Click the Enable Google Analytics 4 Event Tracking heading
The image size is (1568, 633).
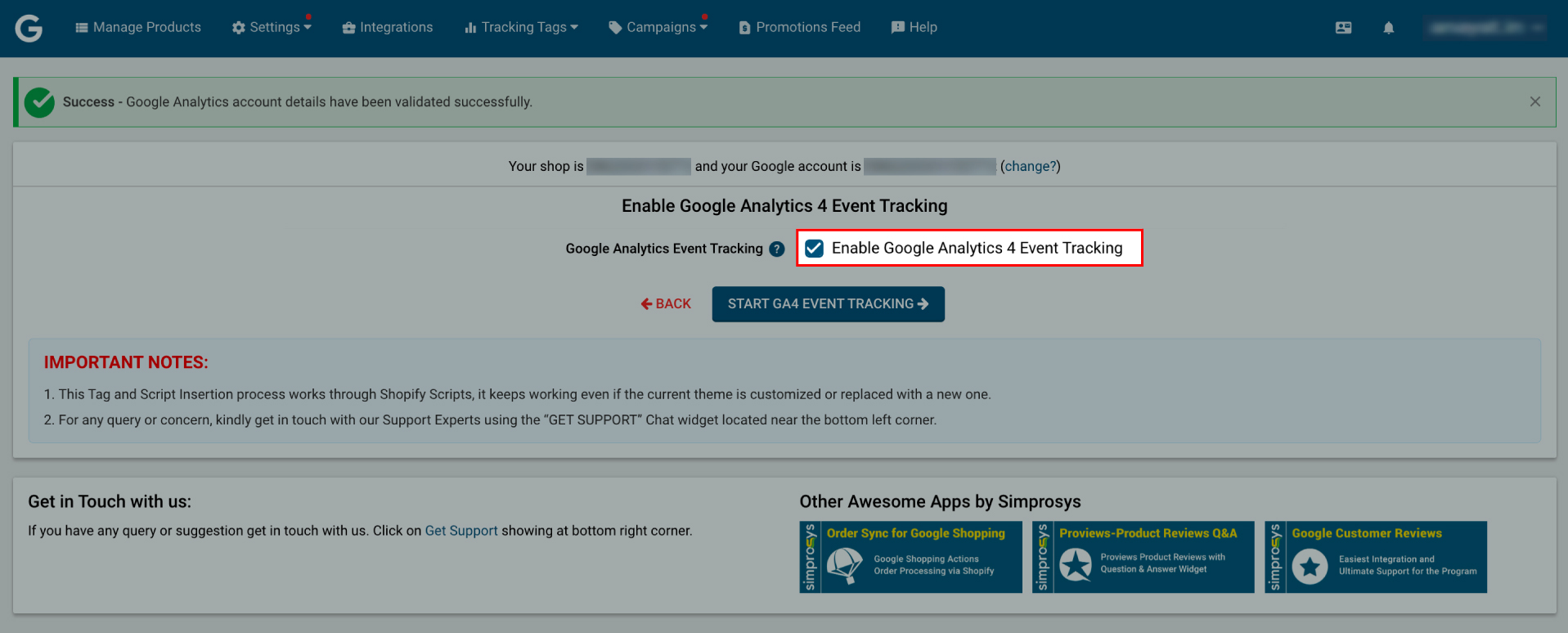784,206
